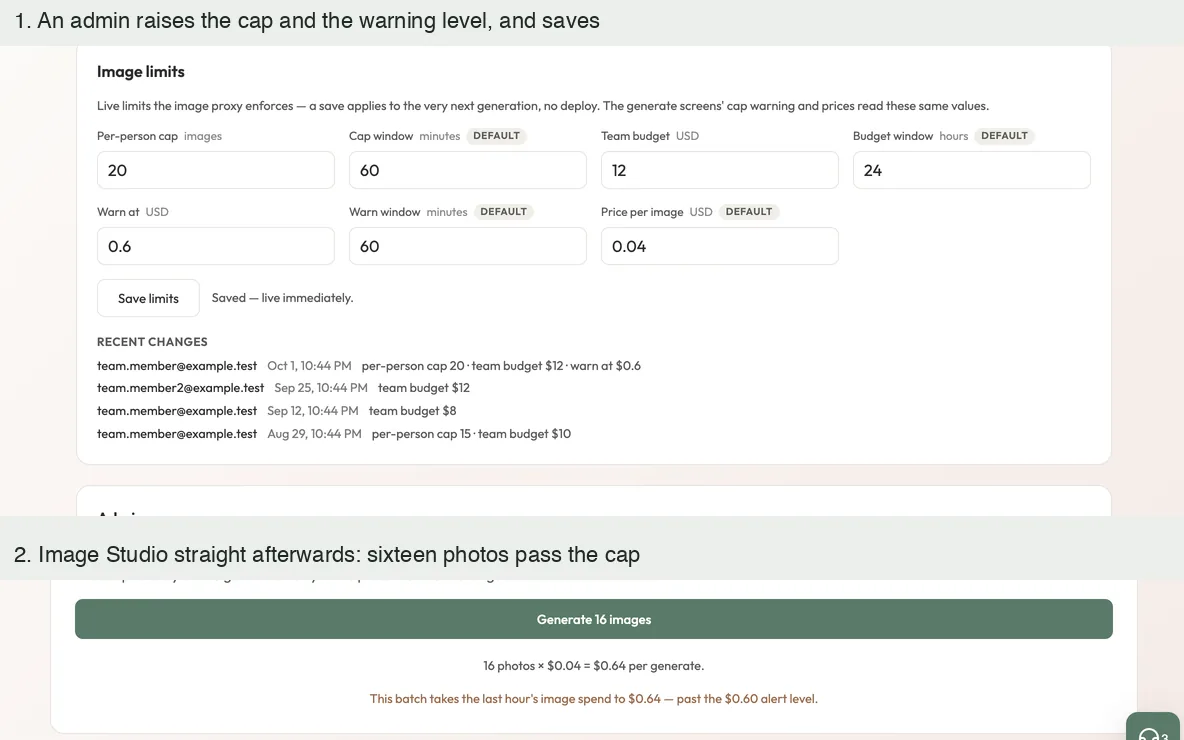This screenshot has width=1184, height=740.
Task: Edit the Price per image field
Action: pyautogui.click(x=720, y=246)
